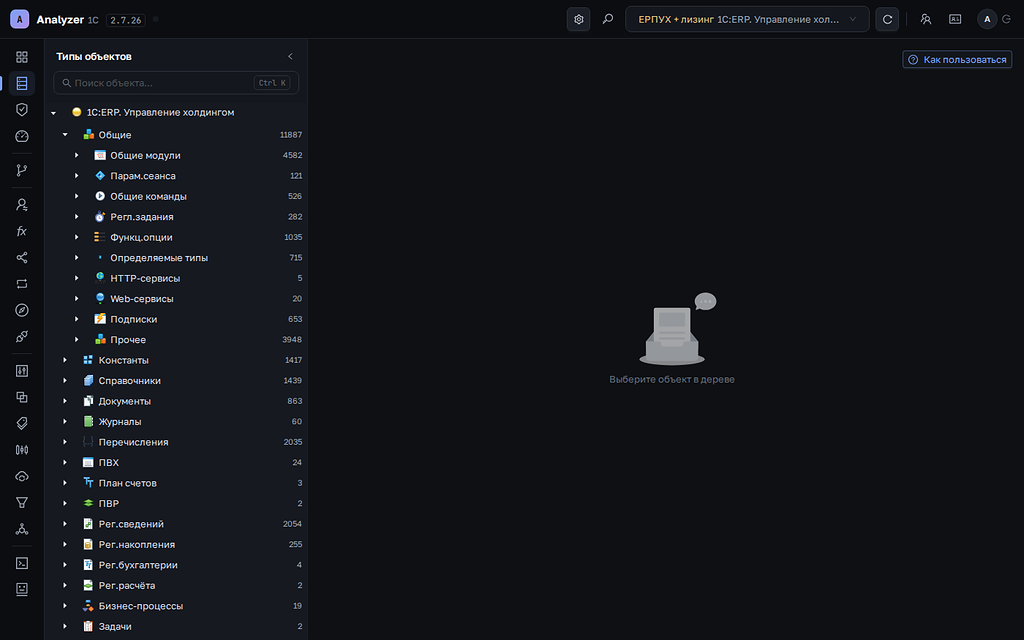Open the shield checkmark sidebar icon

click(x=22, y=109)
